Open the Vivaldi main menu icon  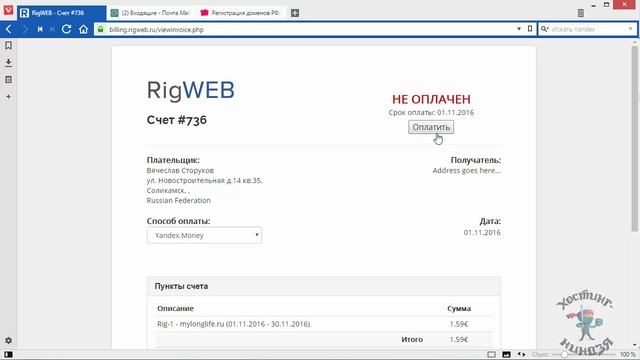[x=8, y=9]
